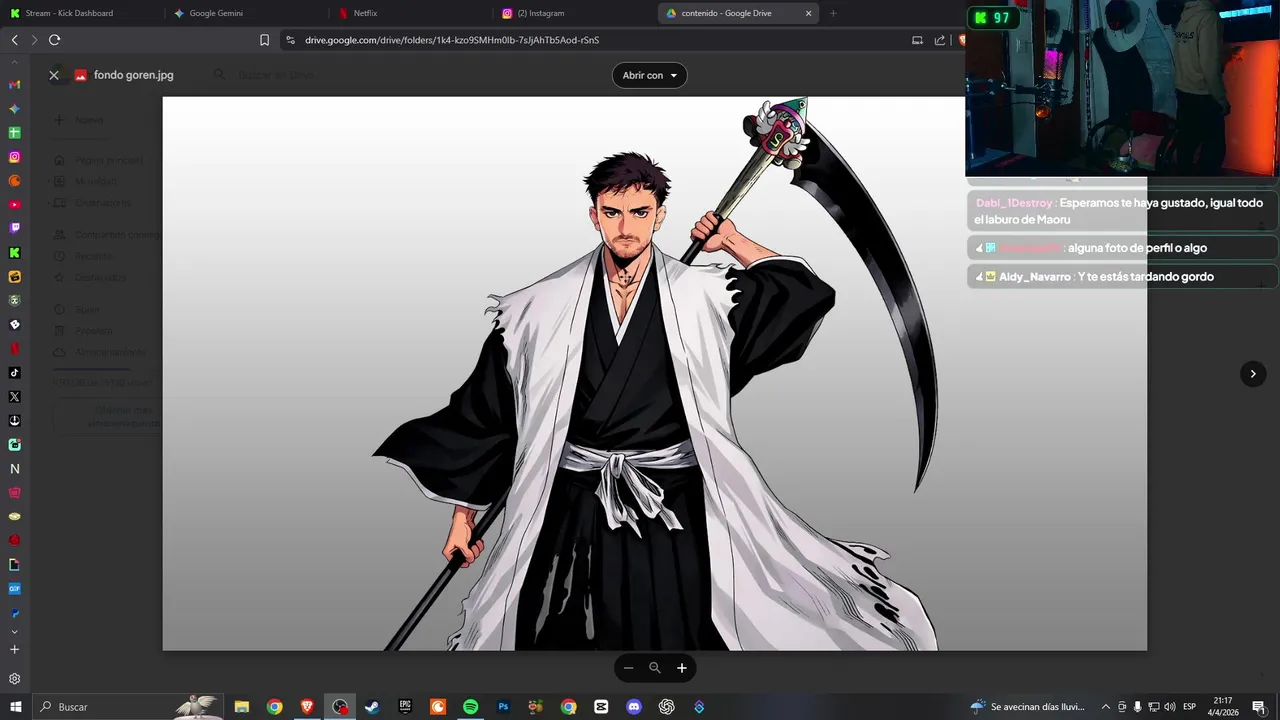Switch to the Stream - Kick Dashboard tab
Viewport: 1280px width, 720px height.
point(80,13)
